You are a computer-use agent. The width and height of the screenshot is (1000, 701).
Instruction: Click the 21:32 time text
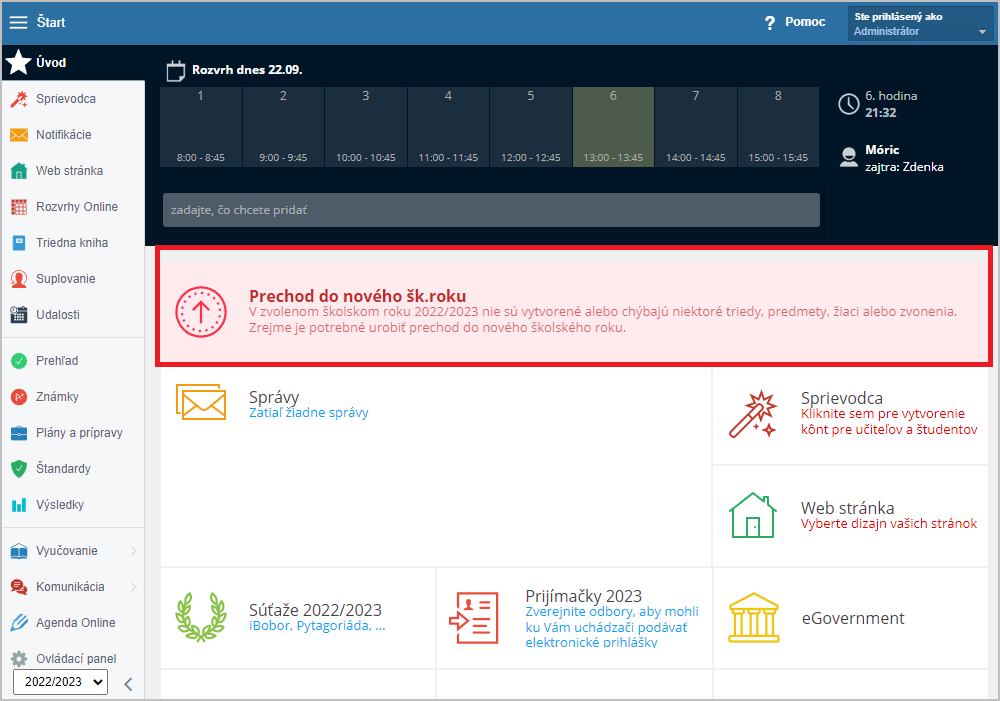(881, 113)
